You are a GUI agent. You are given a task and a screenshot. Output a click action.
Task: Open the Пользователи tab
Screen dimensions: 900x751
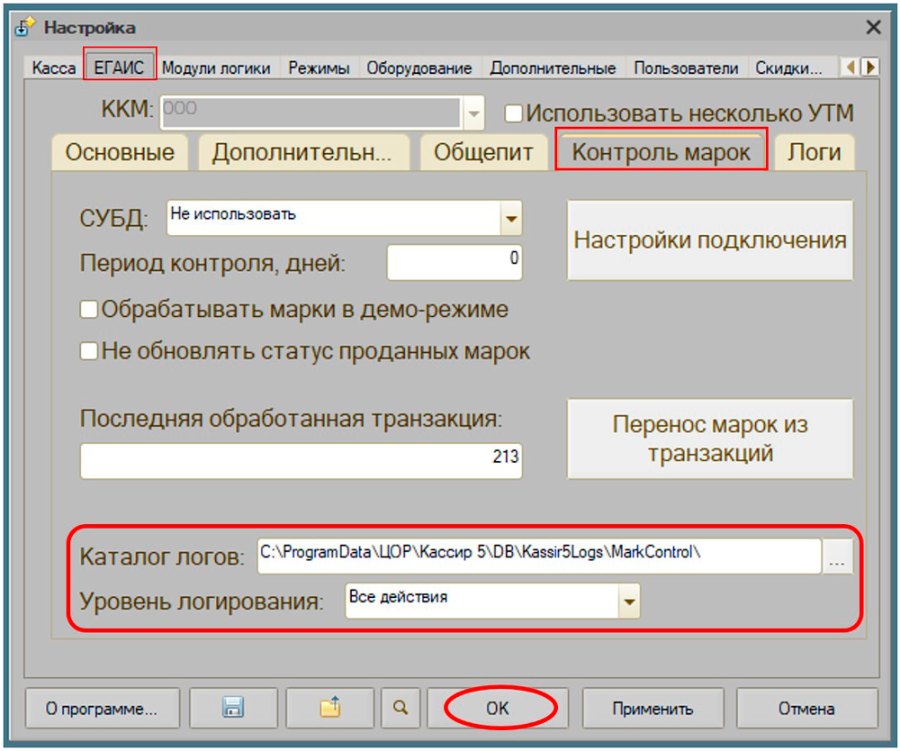point(686,68)
